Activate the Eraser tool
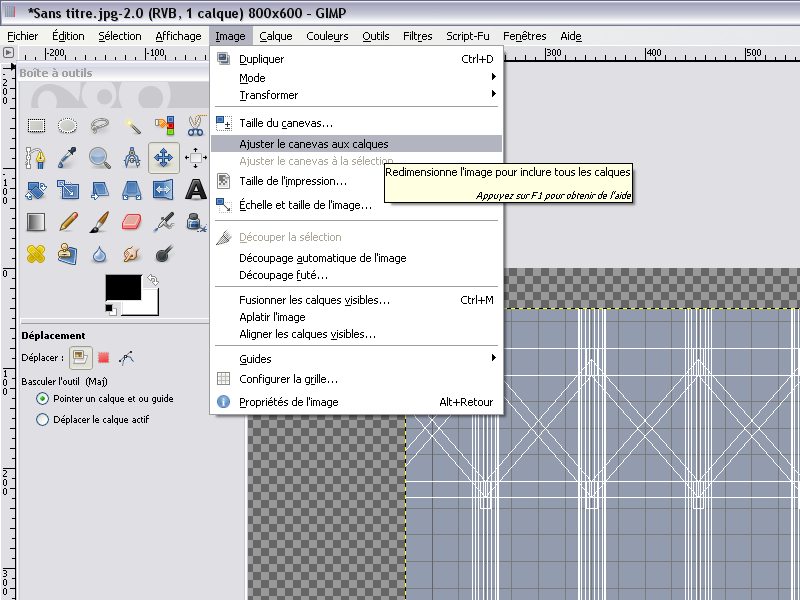The width and height of the screenshot is (800, 600). tap(132, 222)
